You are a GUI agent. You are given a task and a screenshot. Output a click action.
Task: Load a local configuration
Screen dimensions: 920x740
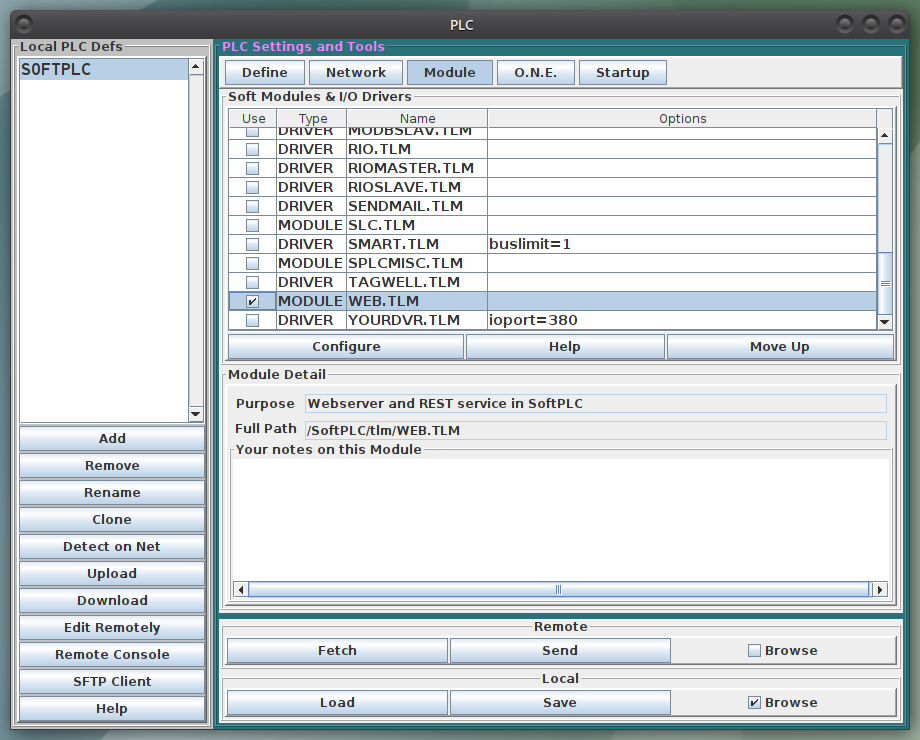coord(337,702)
